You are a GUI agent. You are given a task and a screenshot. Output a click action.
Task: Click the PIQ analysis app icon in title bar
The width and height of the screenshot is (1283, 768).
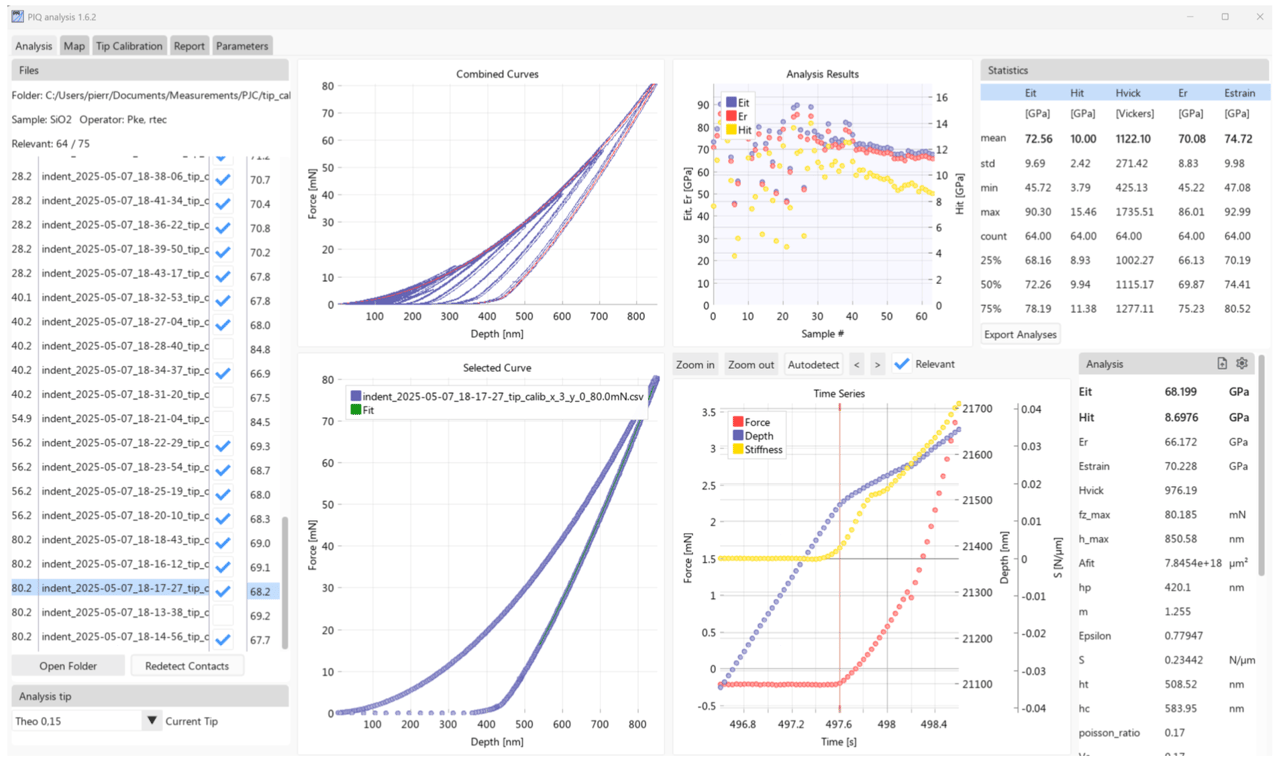[x=18, y=17]
